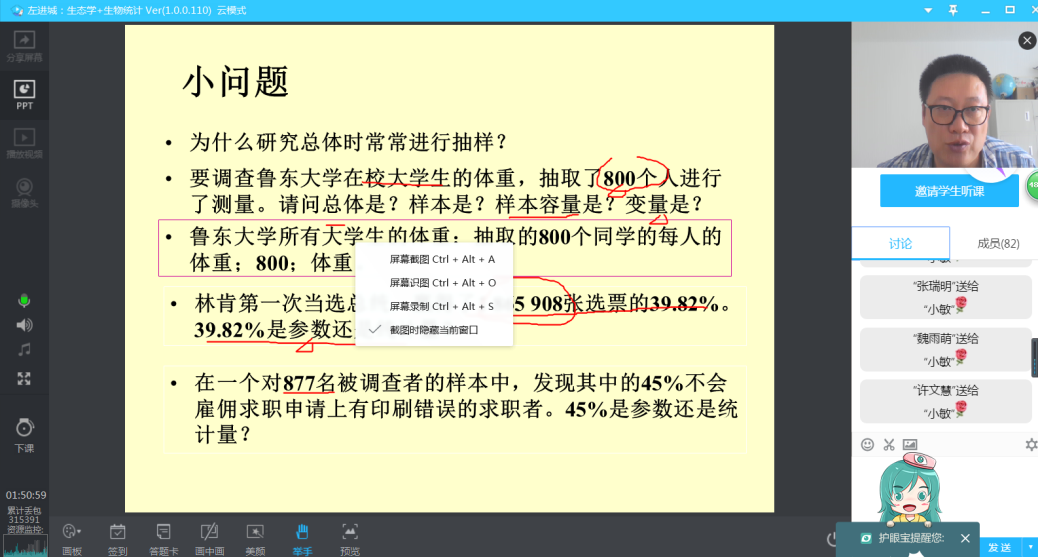Toggle the 举手 raise hand option
The height and width of the screenshot is (557, 1038).
(302, 539)
